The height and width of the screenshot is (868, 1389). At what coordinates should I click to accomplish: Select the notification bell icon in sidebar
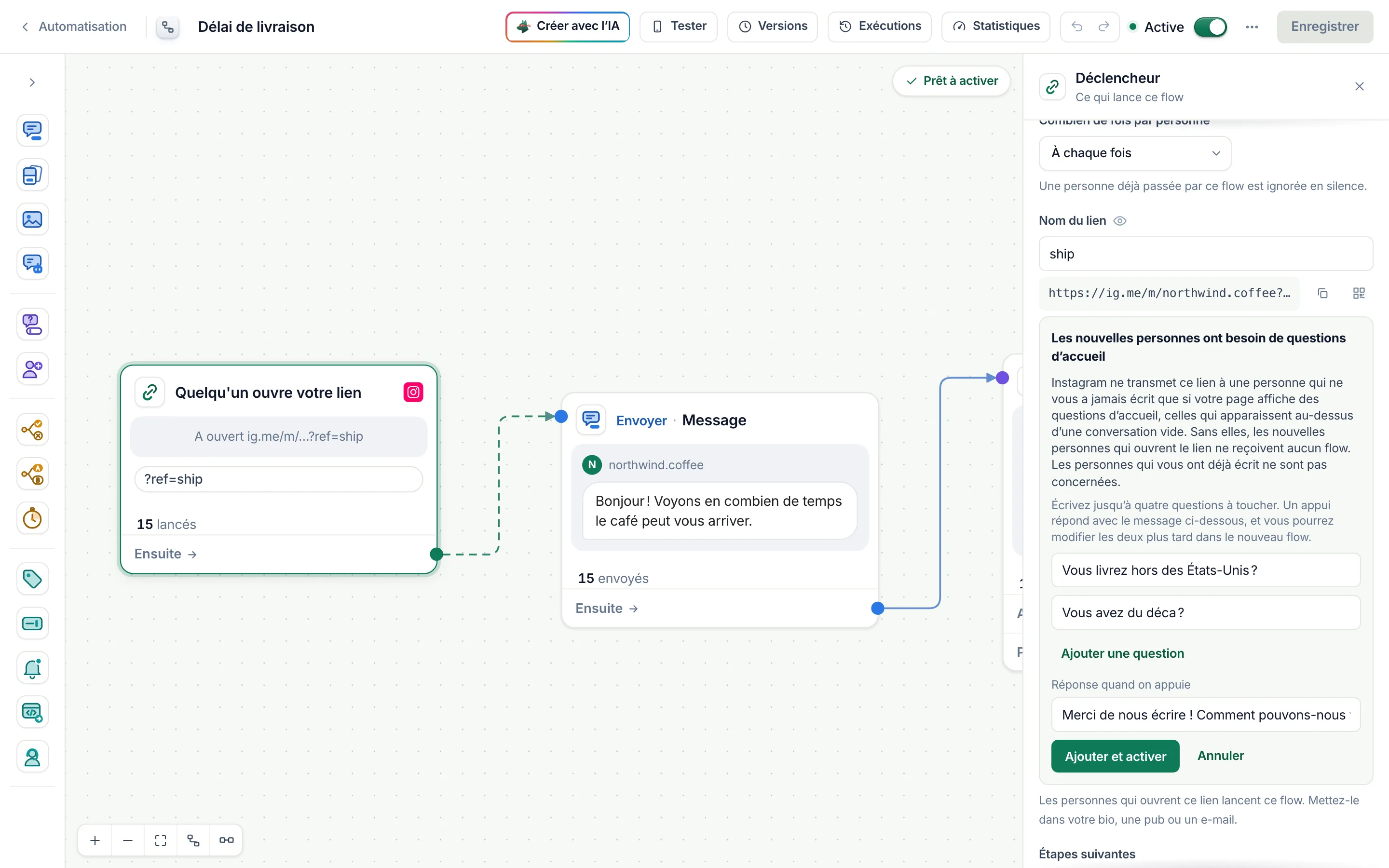coord(32,668)
